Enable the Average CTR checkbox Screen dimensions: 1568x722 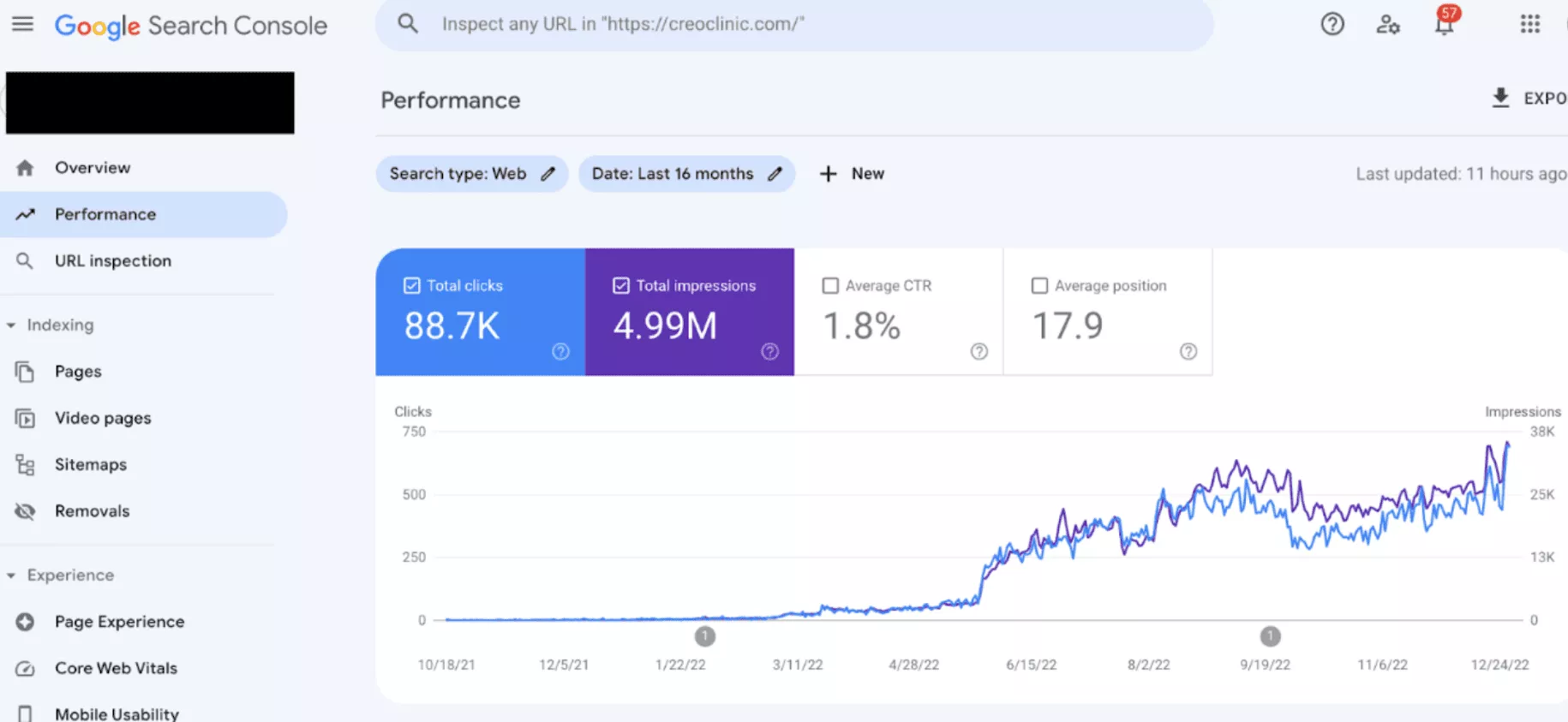point(830,286)
